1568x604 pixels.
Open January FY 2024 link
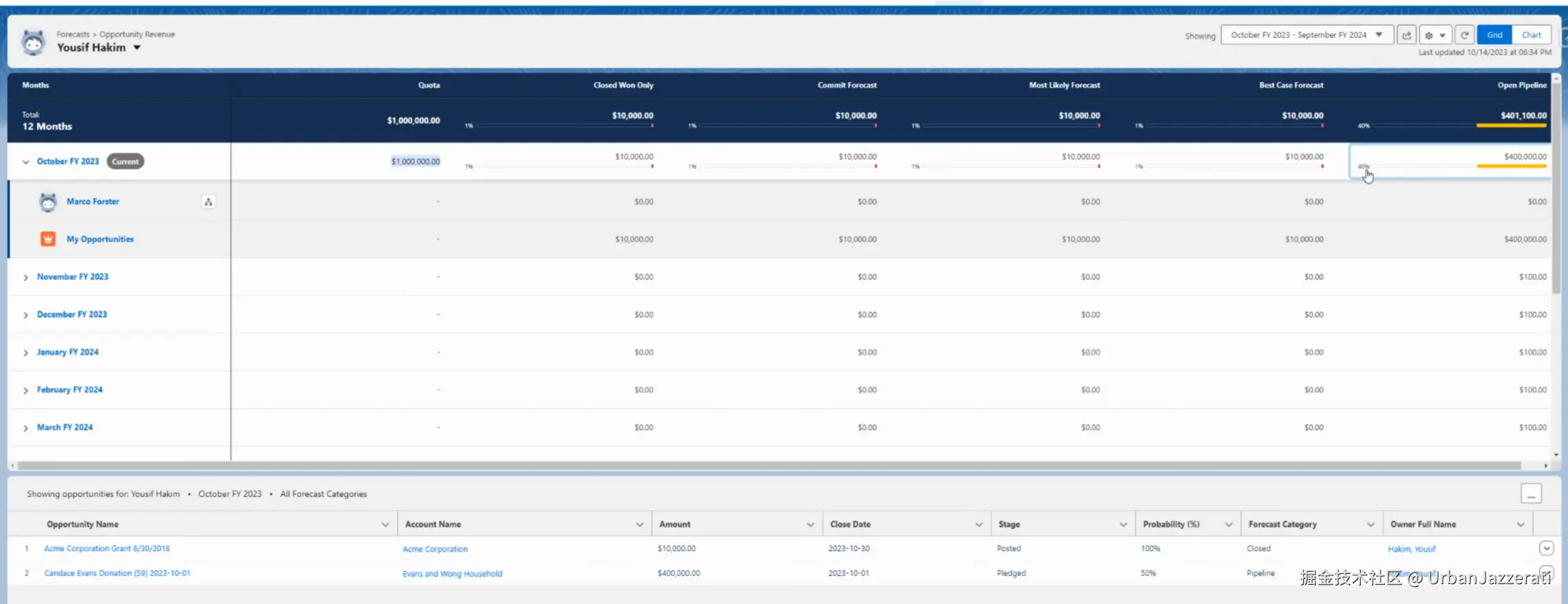(68, 352)
